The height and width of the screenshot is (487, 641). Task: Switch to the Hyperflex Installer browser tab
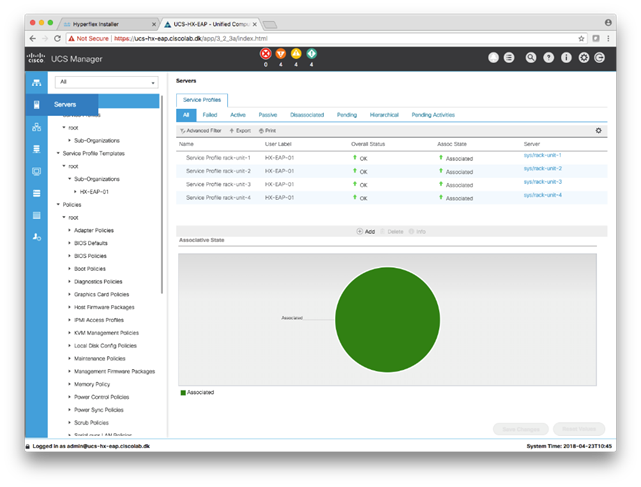coord(108,24)
